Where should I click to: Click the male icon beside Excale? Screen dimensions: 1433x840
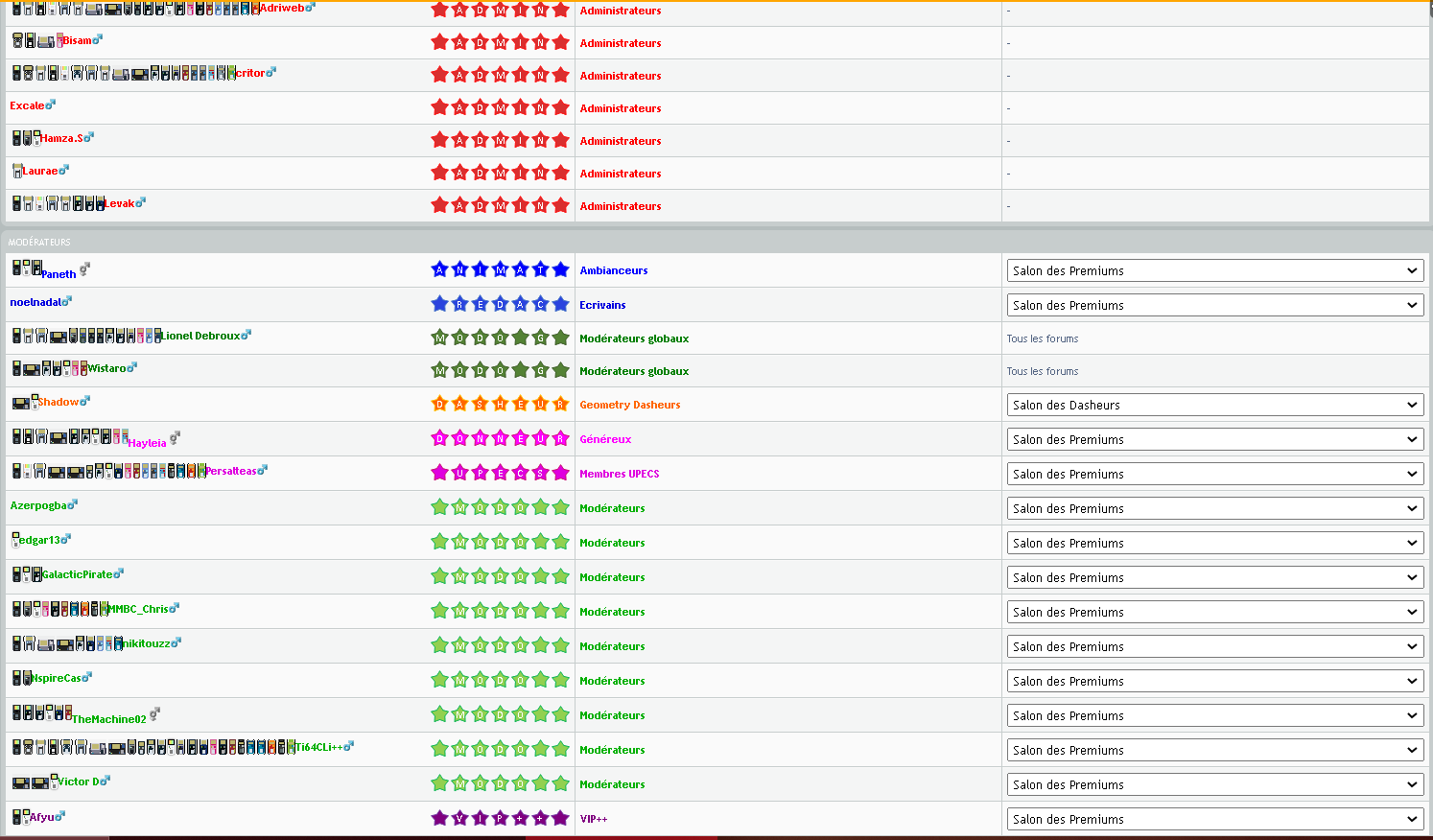coord(51,105)
